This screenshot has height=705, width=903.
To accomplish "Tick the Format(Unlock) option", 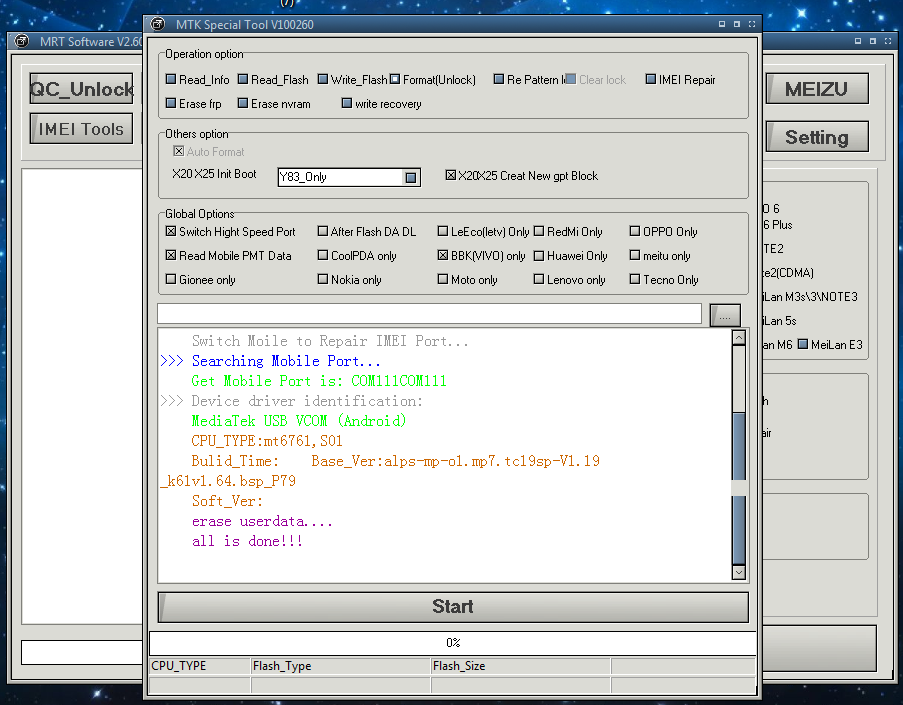I will 395,79.
